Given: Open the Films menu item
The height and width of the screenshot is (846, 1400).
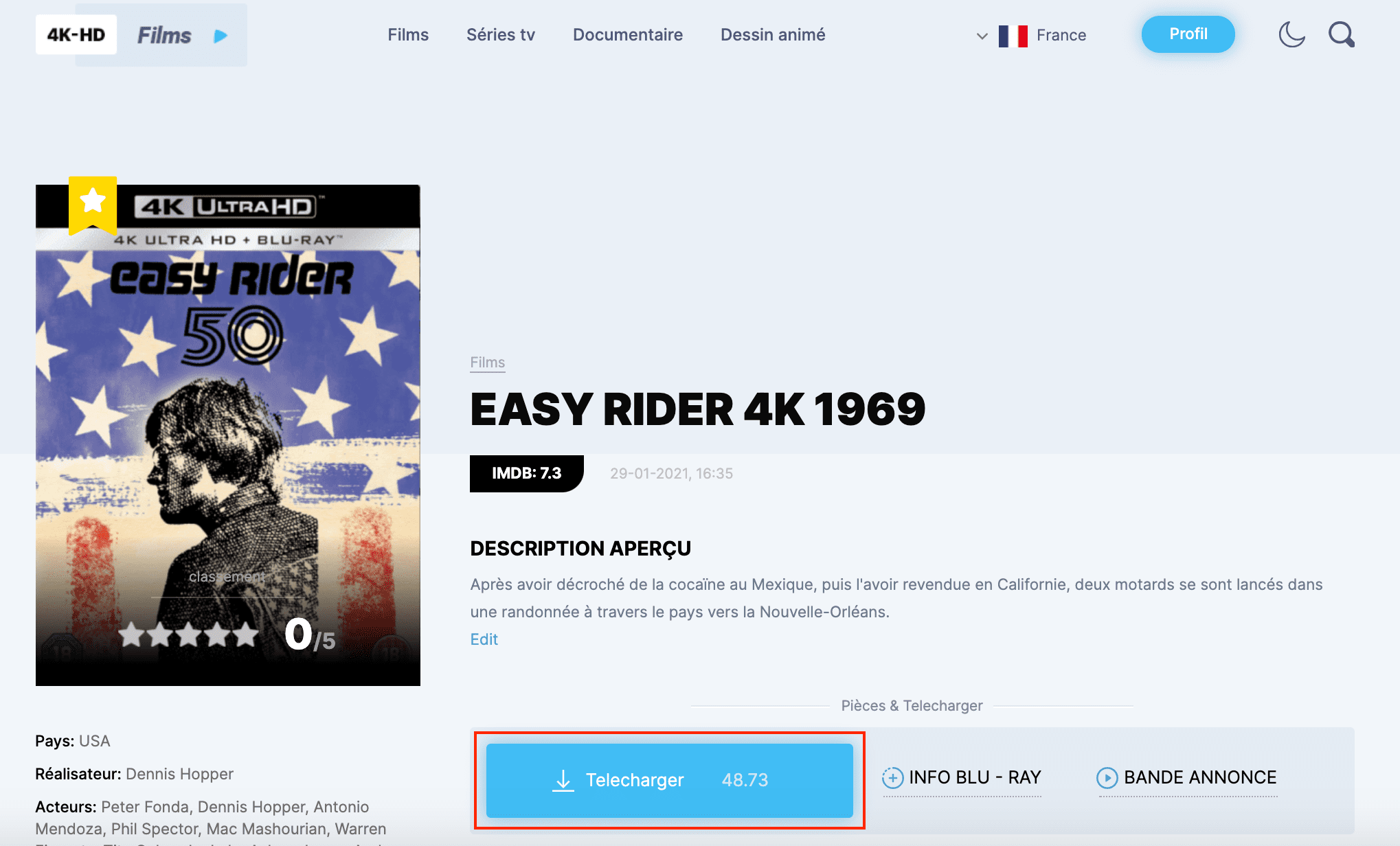Looking at the screenshot, I should [408, 35].
